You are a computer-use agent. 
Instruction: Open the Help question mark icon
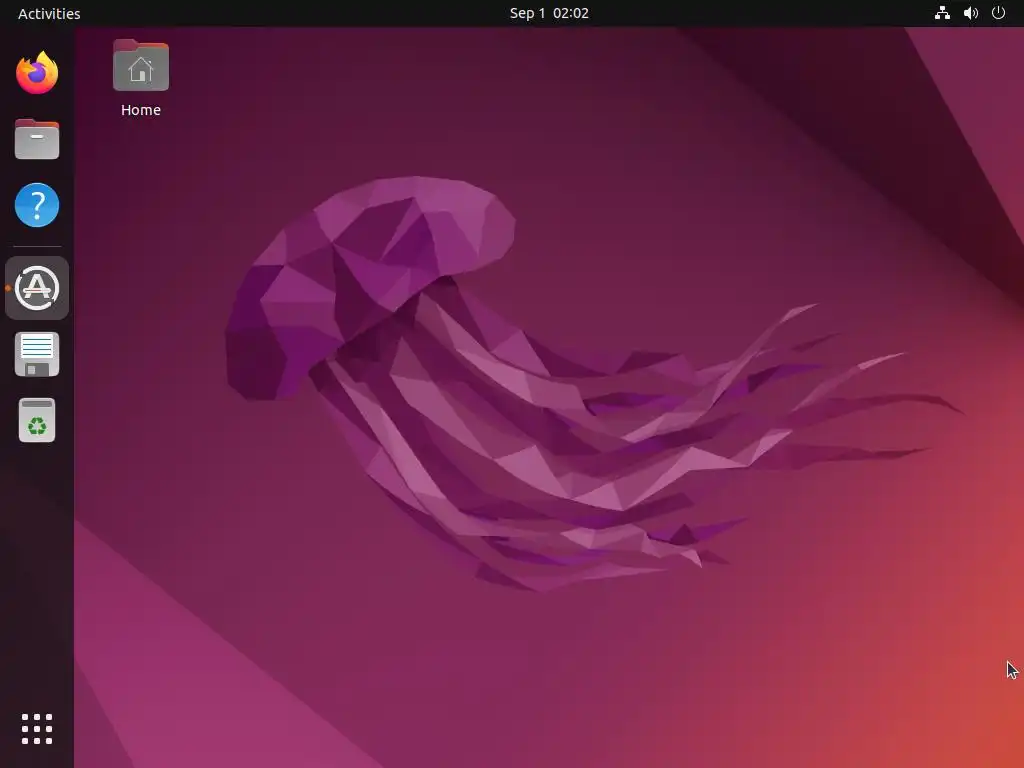37,205
